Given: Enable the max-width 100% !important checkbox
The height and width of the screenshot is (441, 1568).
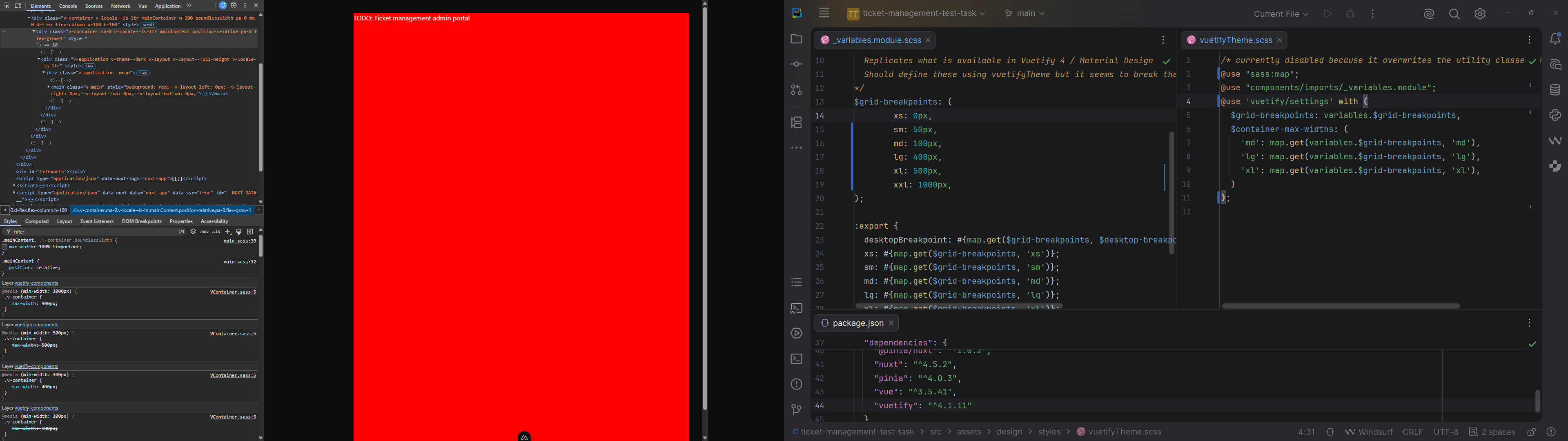Looking at the screenshot, I should pos(4,247).
